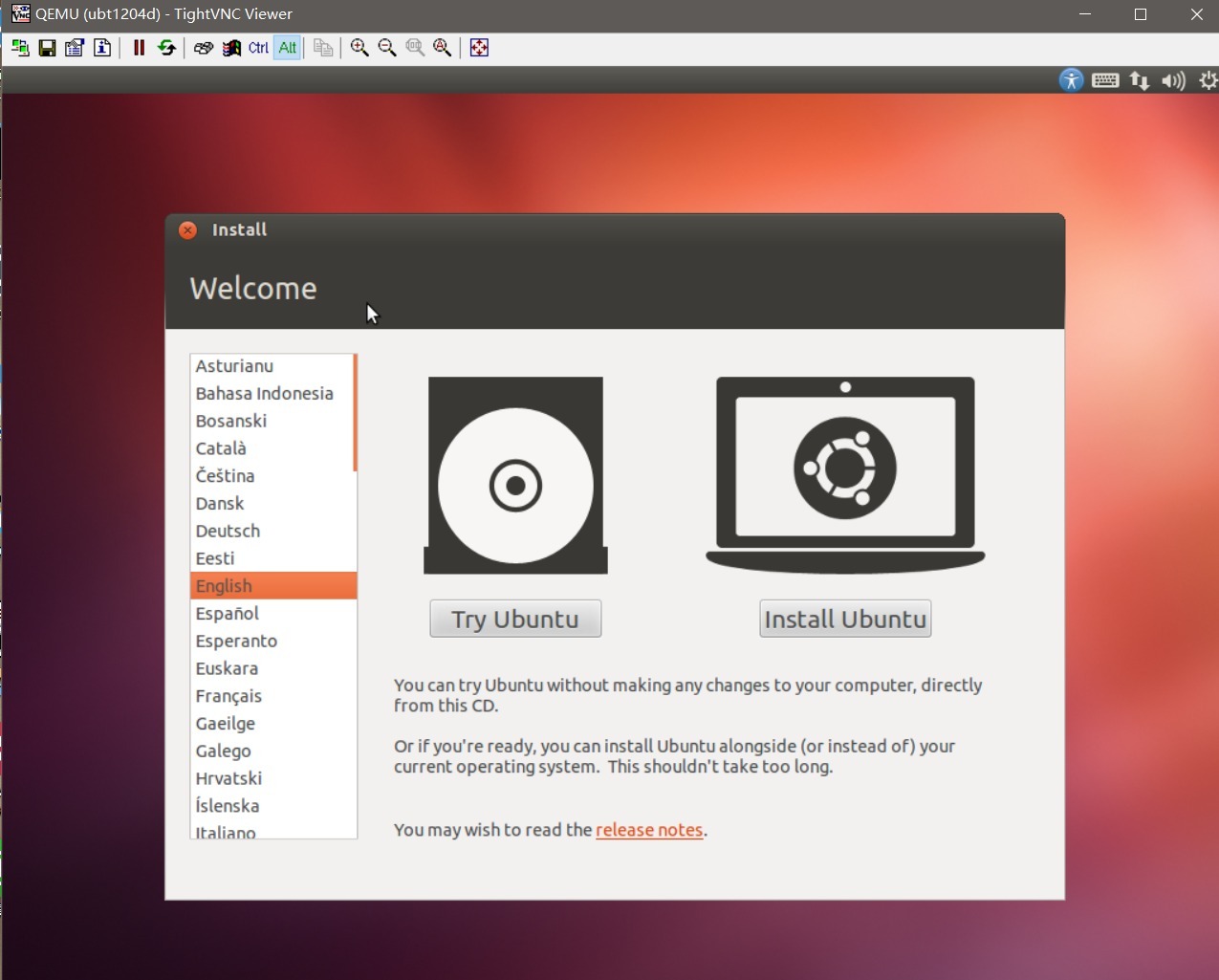Viewport: 1219px width, 980px height.
Task: Select Čeština language
Action: 272,476
